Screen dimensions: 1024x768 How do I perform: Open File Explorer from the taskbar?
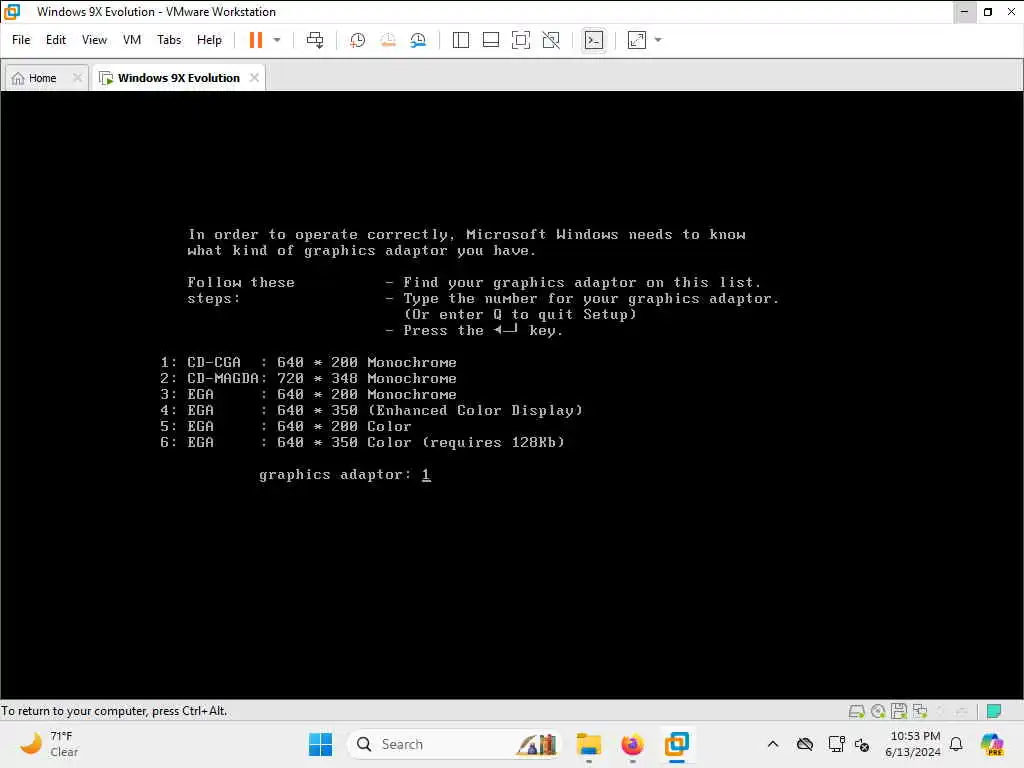coord(588,744)
